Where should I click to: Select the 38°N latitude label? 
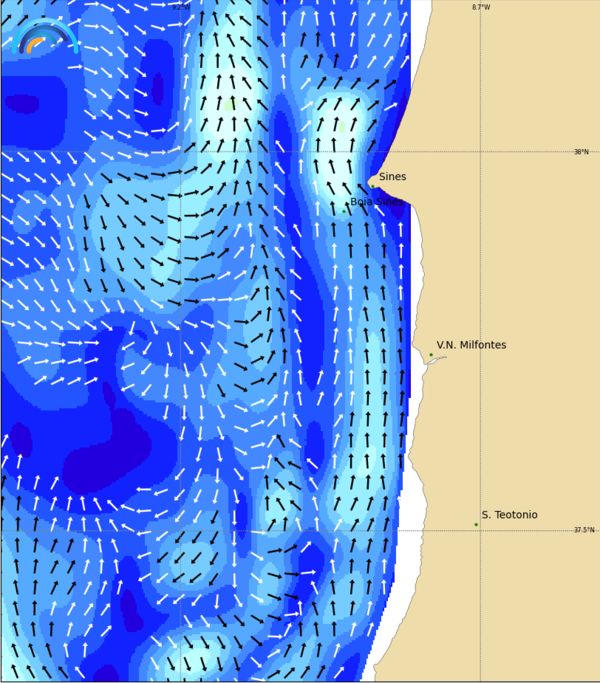click(x=581, y=152)
